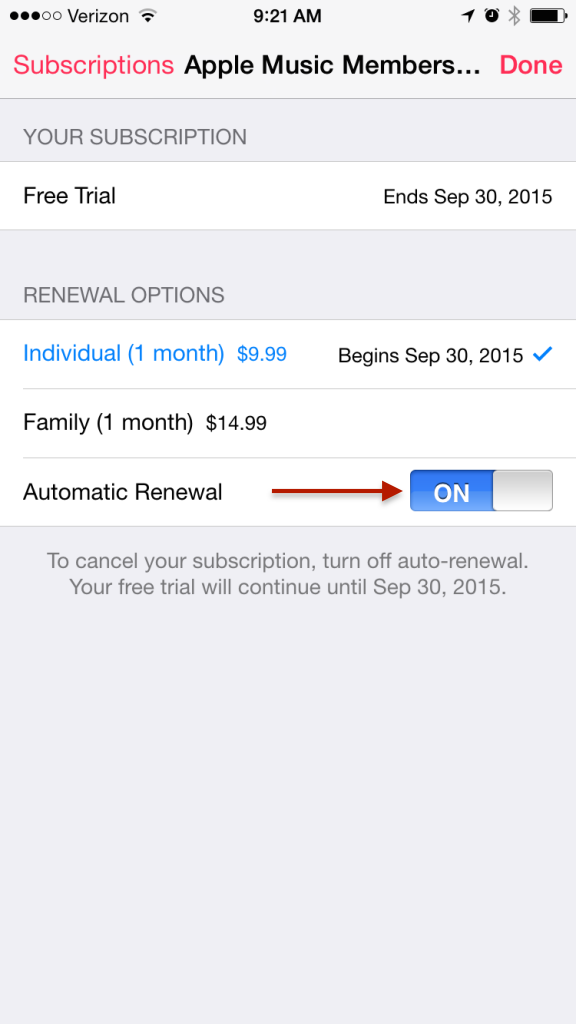Tap the cellular signal strength dots
Image resolution: width=576 pixels, height=1024 pixels.
[36, 16]
